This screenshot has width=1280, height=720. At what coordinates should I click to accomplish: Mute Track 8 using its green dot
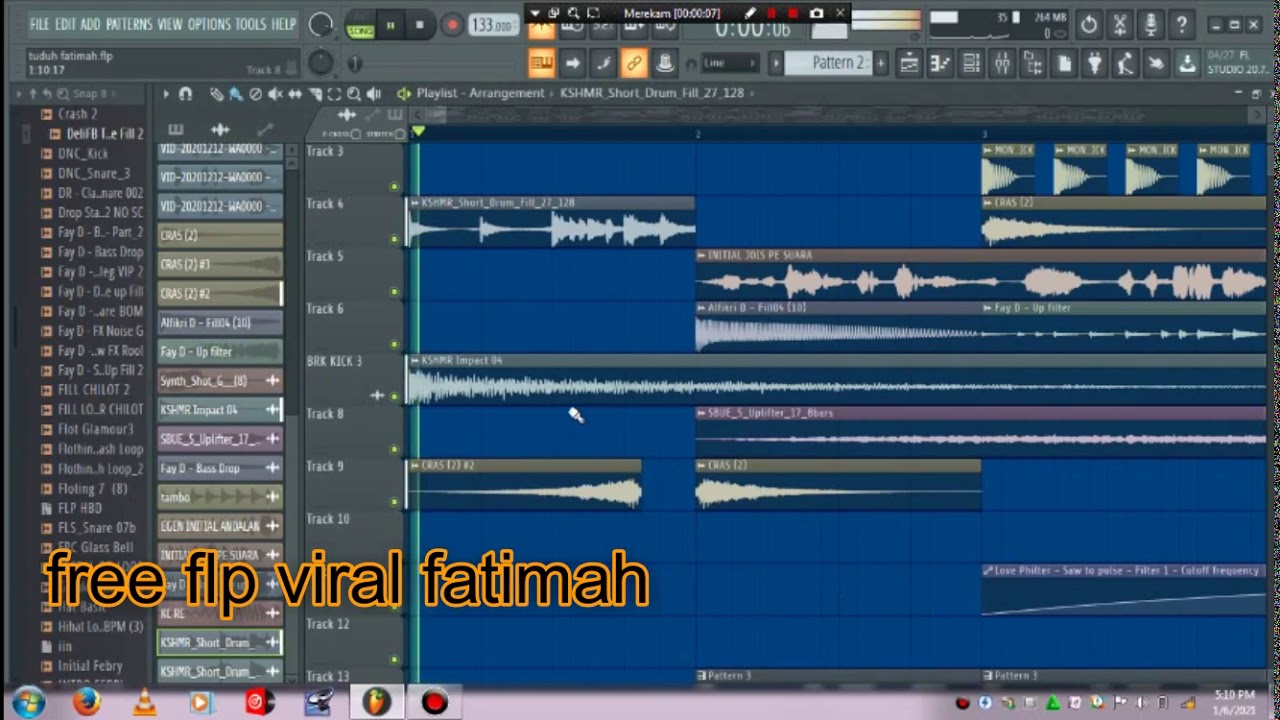point(394,449)
